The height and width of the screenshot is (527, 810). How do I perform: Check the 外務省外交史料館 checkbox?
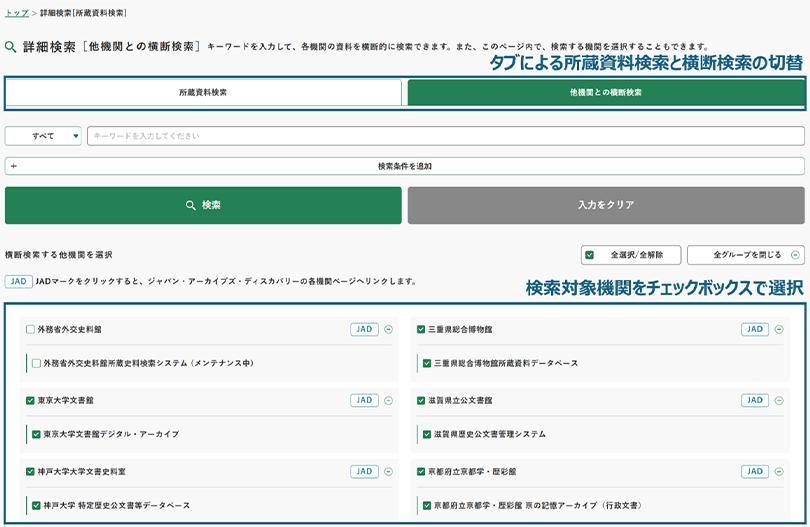tap(30, 329)
